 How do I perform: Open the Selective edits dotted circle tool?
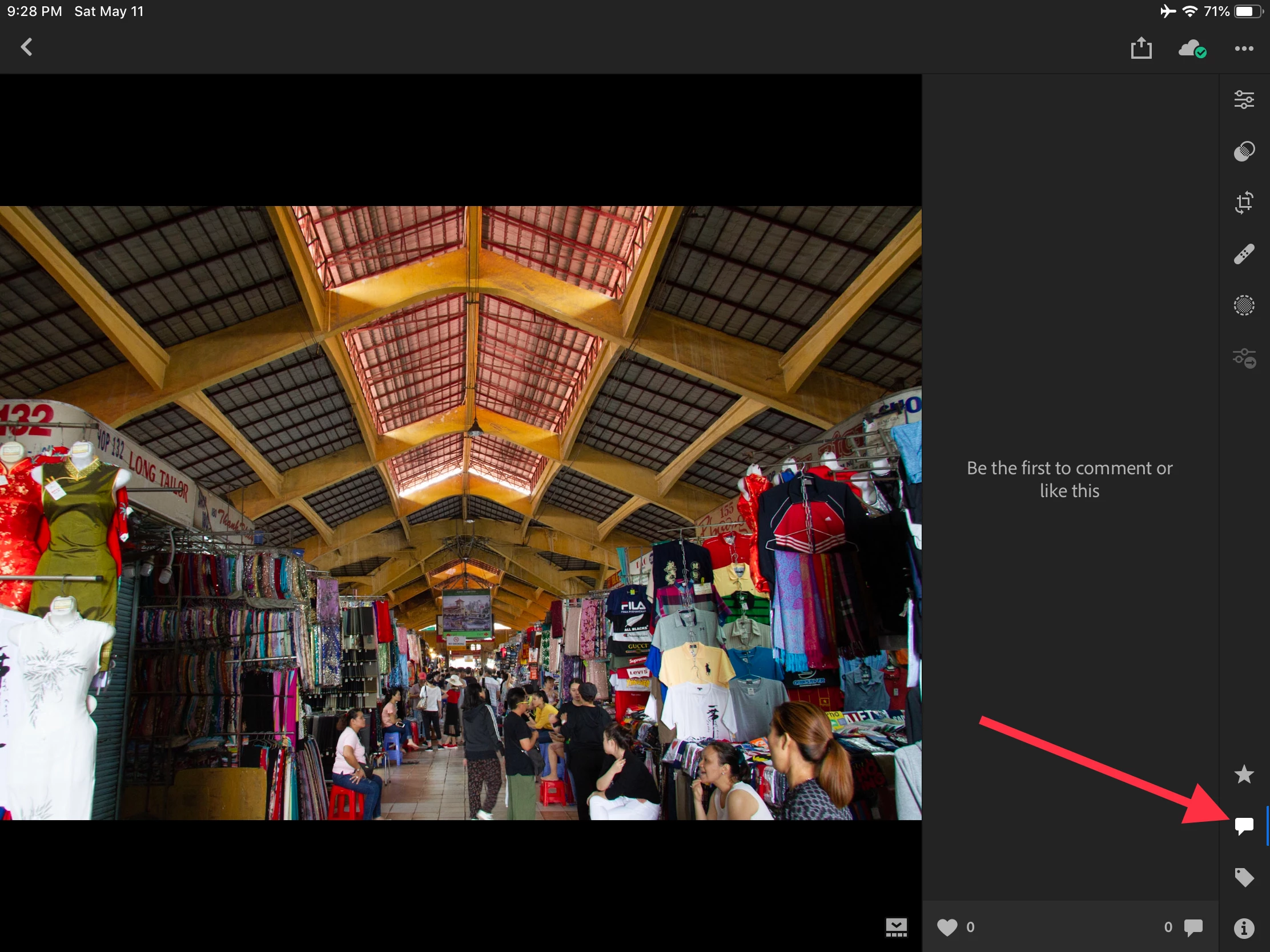pyautogui.click(x=1244, y=305)
